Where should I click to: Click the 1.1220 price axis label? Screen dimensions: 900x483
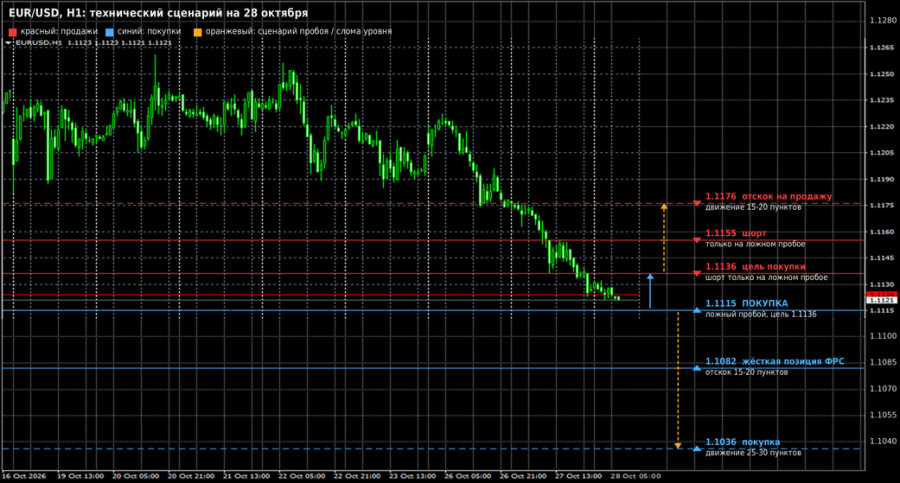[883, 126]
